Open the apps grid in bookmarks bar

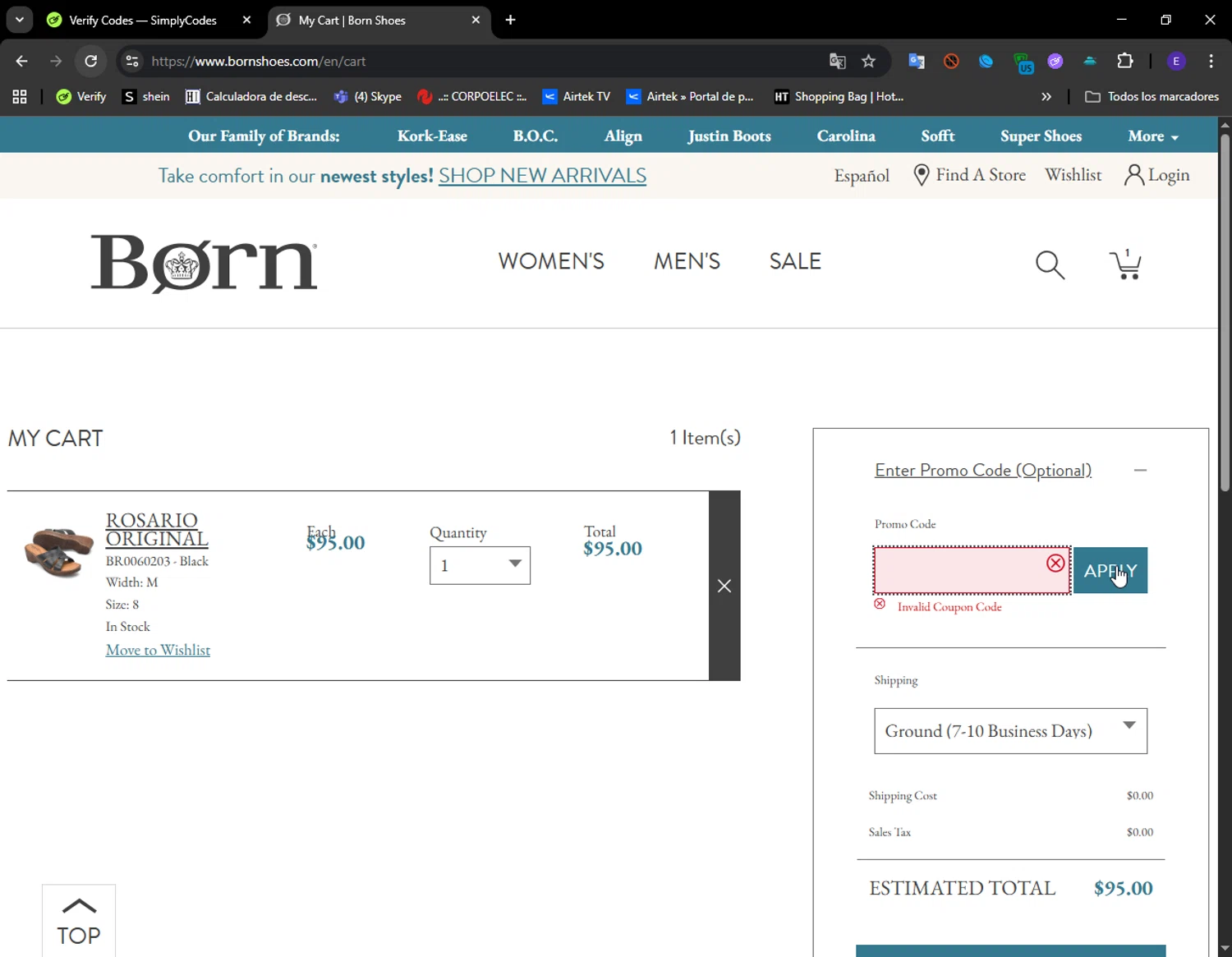(x=20, y=97)
